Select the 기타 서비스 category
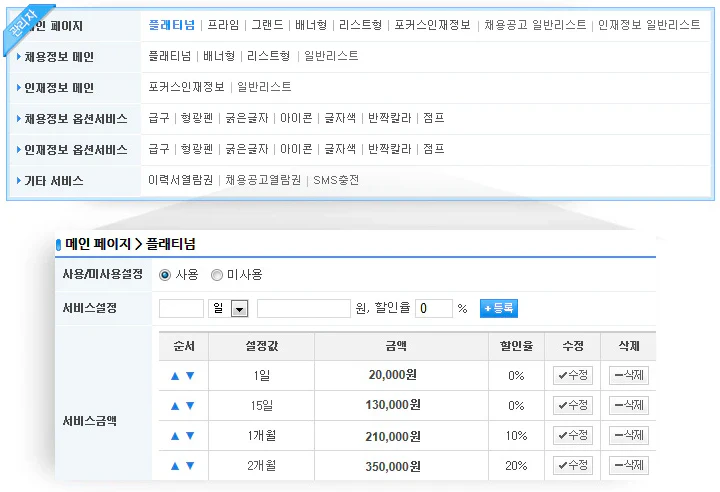The height and width of the screenshot is (492, 720). [x=54, y=181]
